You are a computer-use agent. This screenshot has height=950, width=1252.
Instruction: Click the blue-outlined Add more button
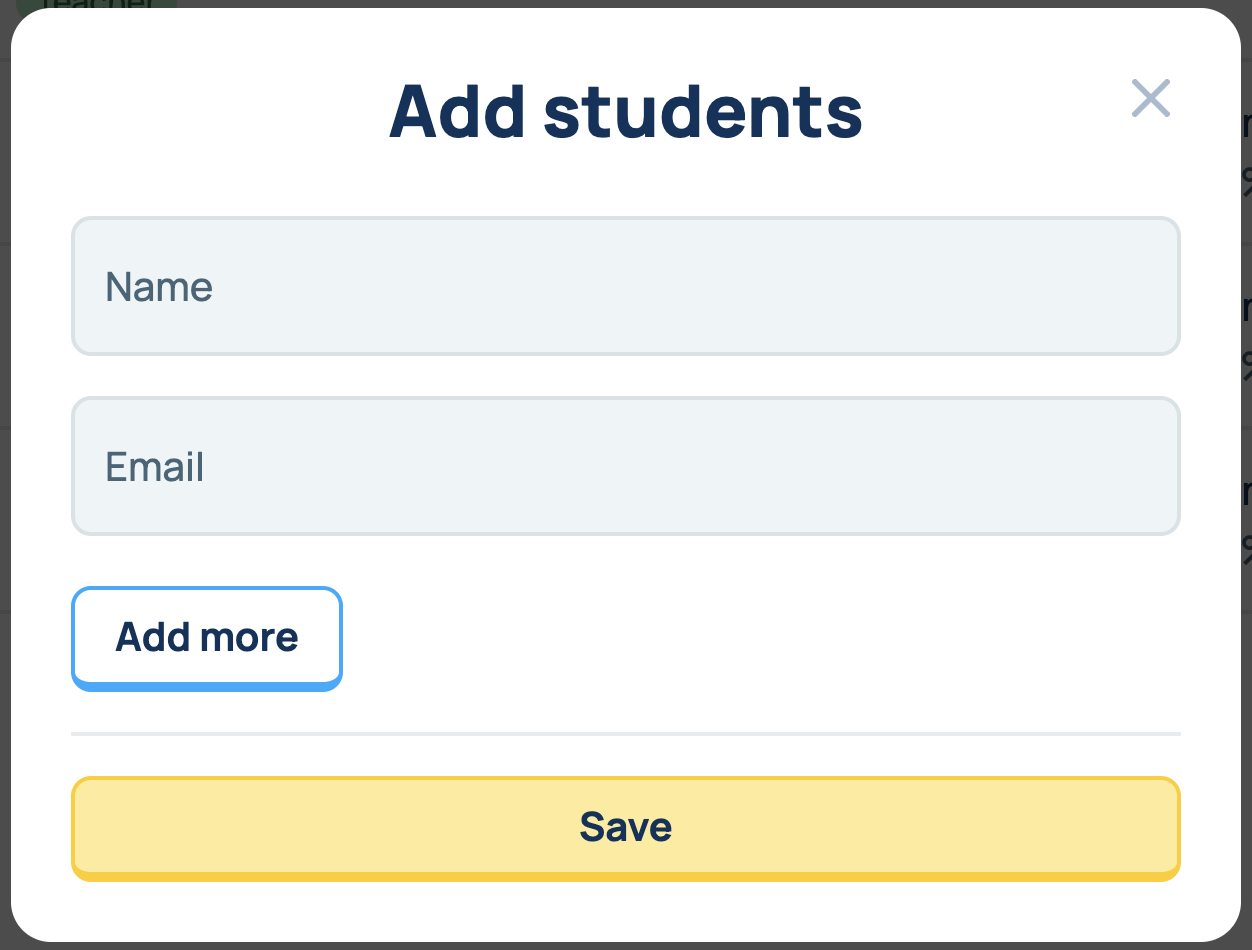pyautogui.click(x=207, y=637)
